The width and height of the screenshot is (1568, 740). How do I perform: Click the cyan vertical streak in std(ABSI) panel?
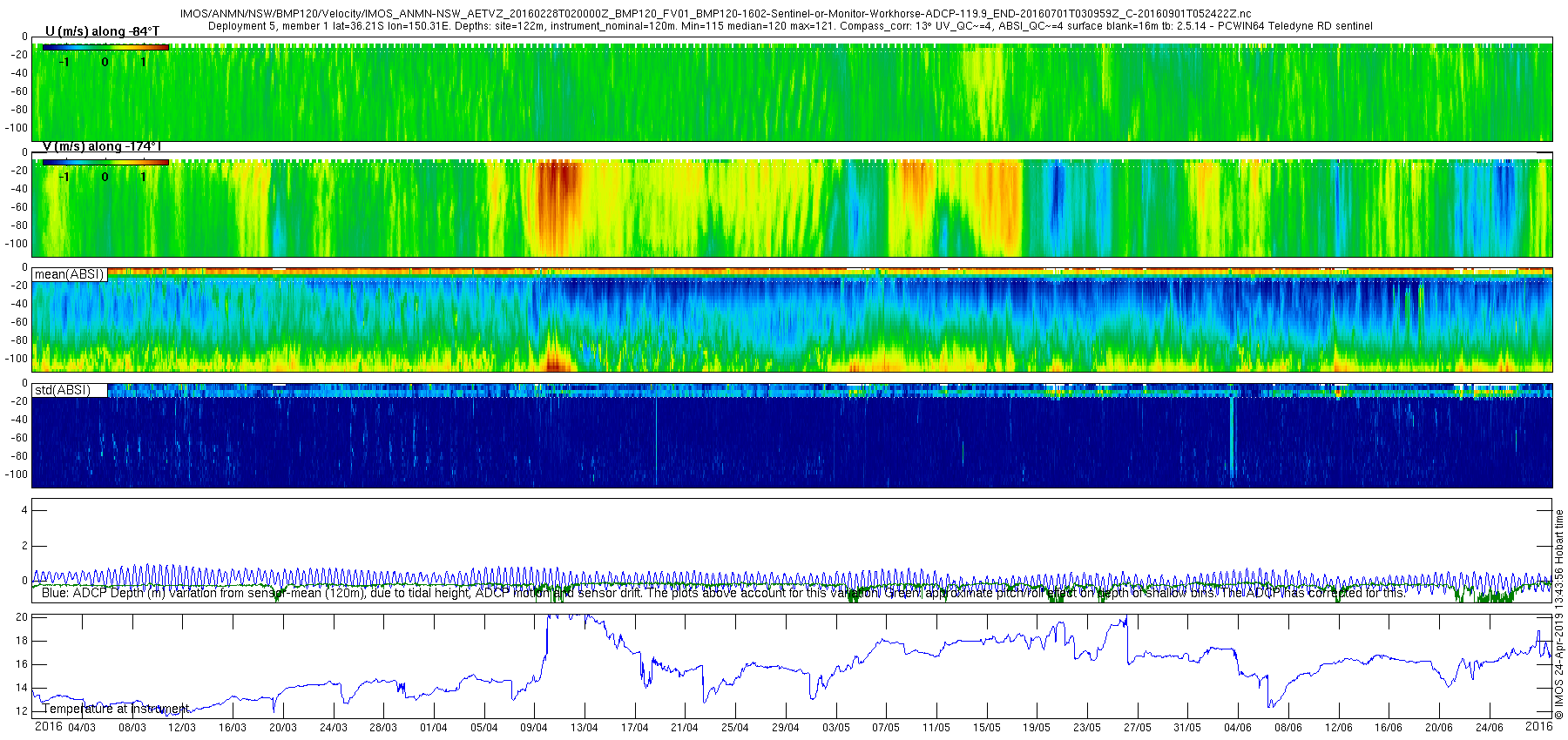coord(1232,438)
